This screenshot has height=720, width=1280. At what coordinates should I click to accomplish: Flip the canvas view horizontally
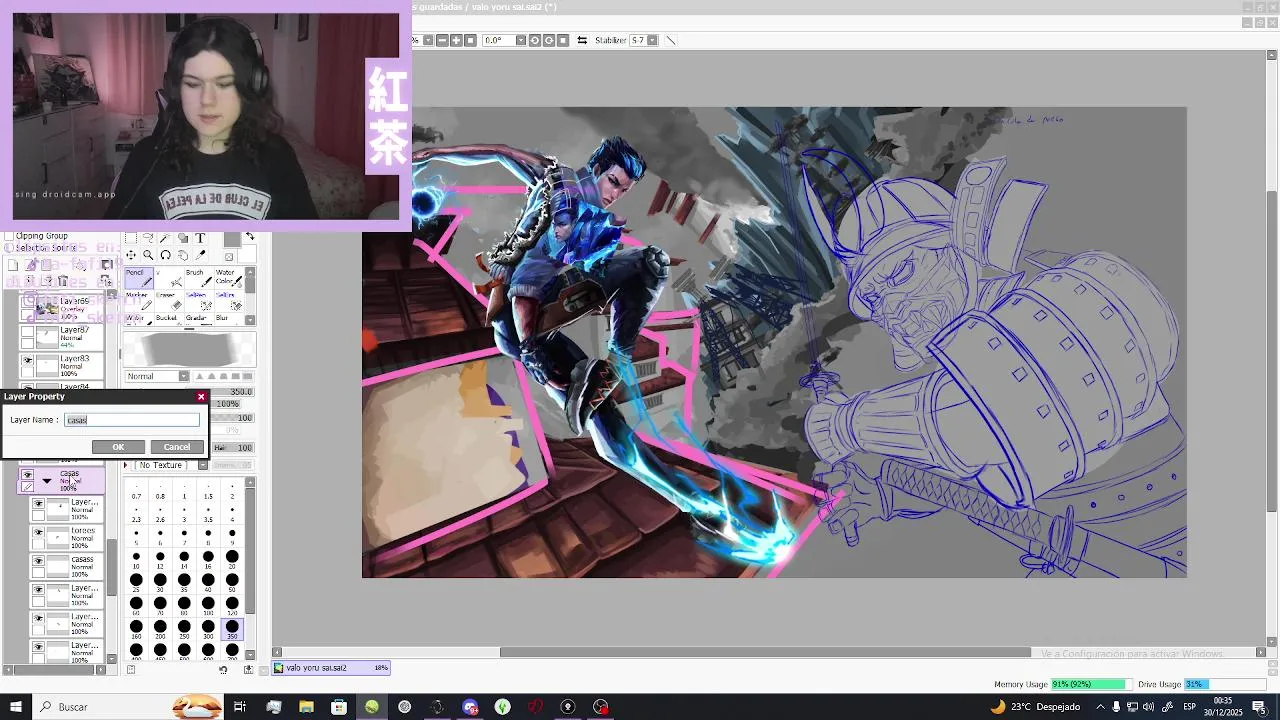[582, 40]
